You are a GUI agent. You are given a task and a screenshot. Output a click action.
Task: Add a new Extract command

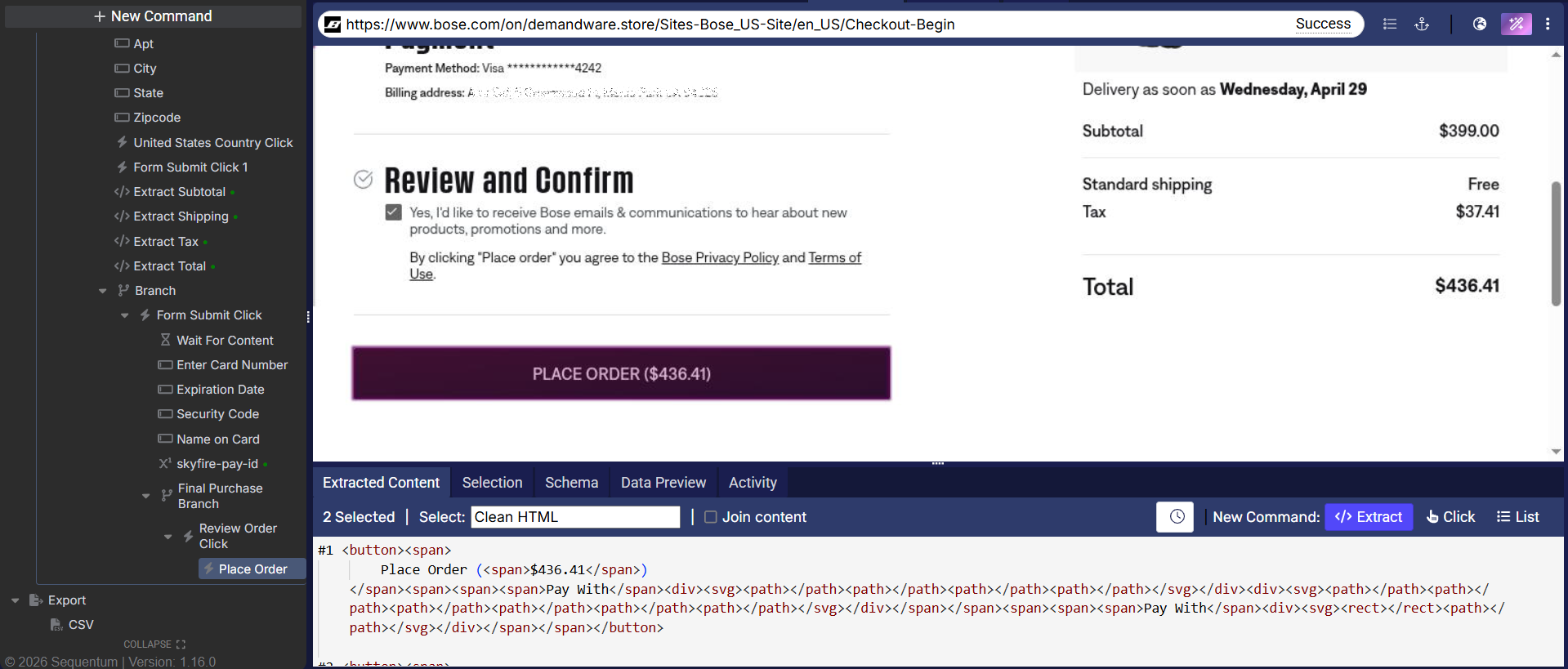[x=1368, y=517]
